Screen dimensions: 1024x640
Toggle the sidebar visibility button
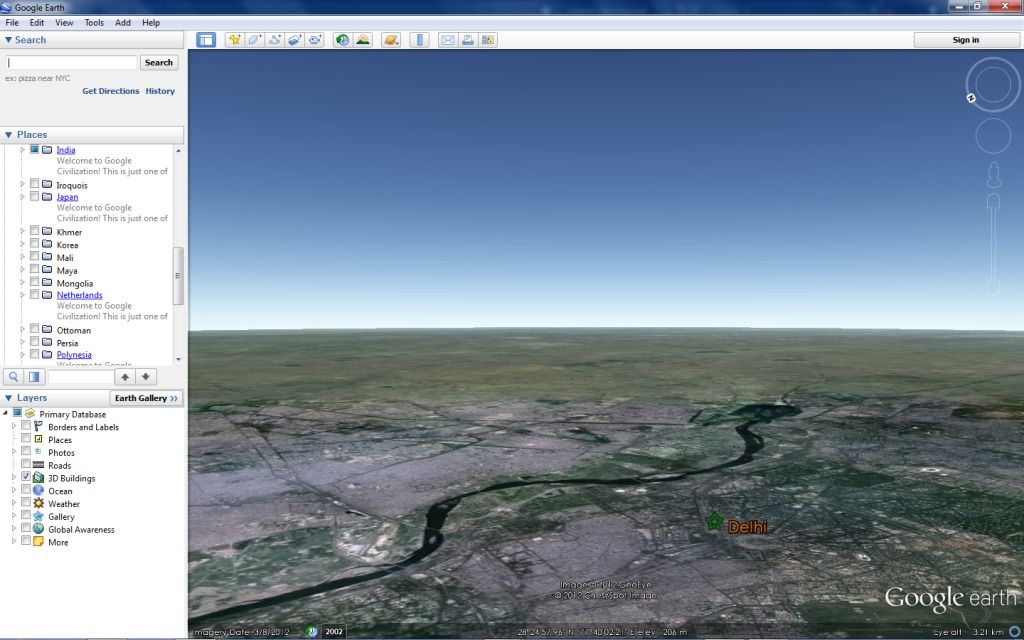click(x=206, y=40)
